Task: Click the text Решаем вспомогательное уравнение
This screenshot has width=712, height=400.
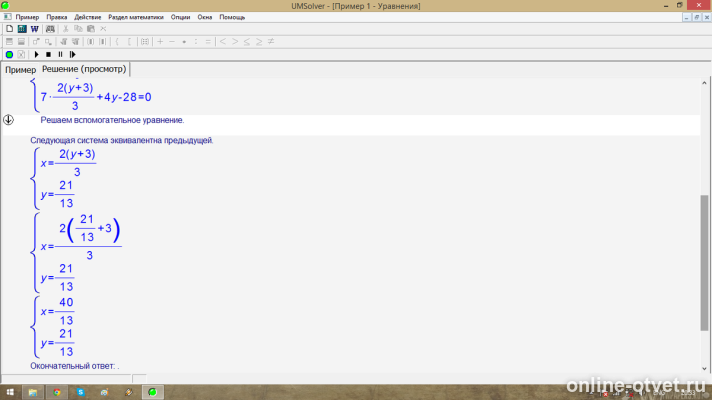Action: tap(112, 120)
